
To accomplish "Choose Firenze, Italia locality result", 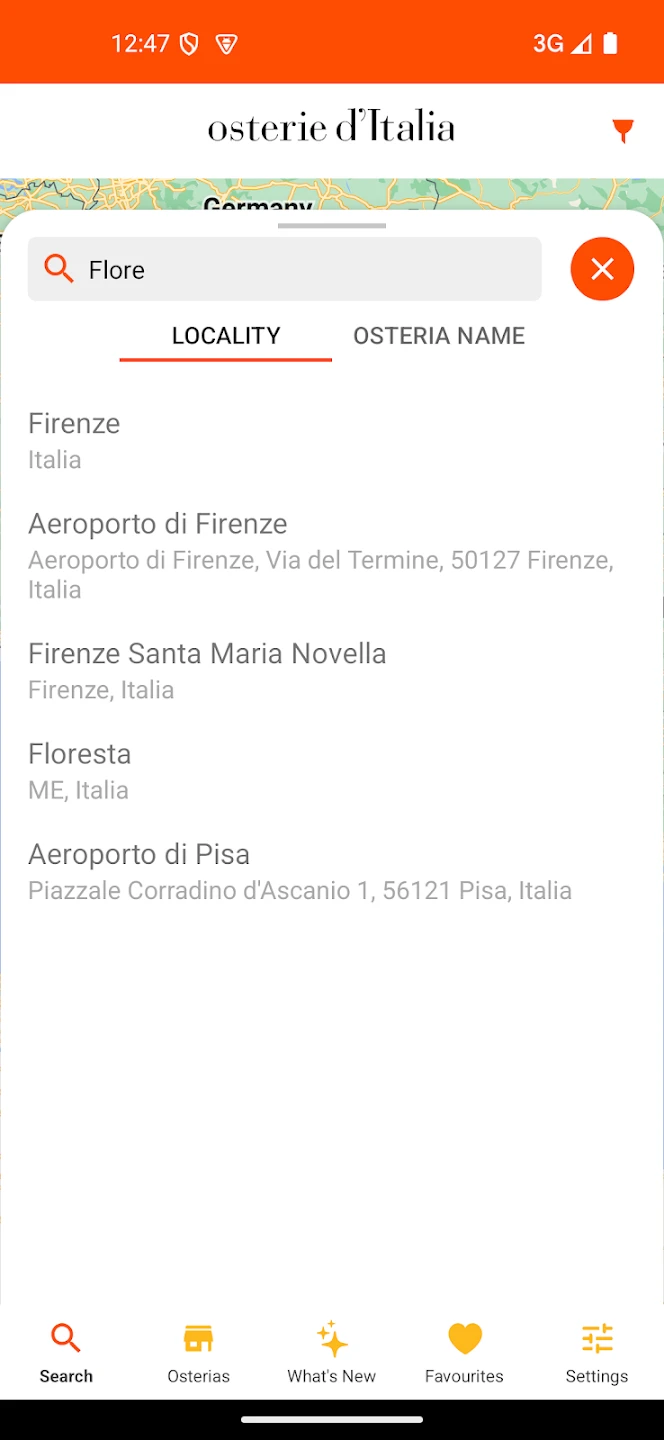I will [x=75, y=440].
